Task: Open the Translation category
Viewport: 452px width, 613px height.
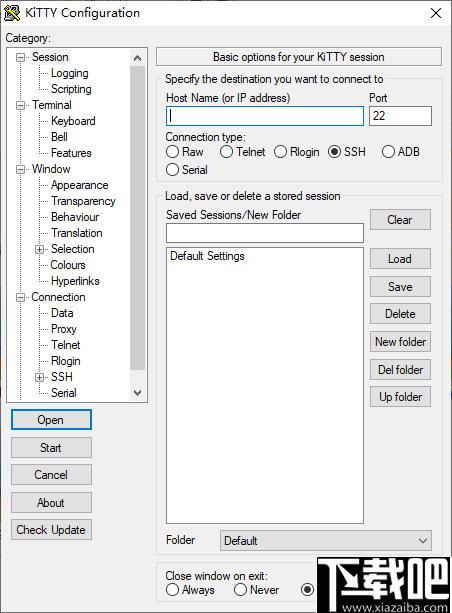Action: 77,233
